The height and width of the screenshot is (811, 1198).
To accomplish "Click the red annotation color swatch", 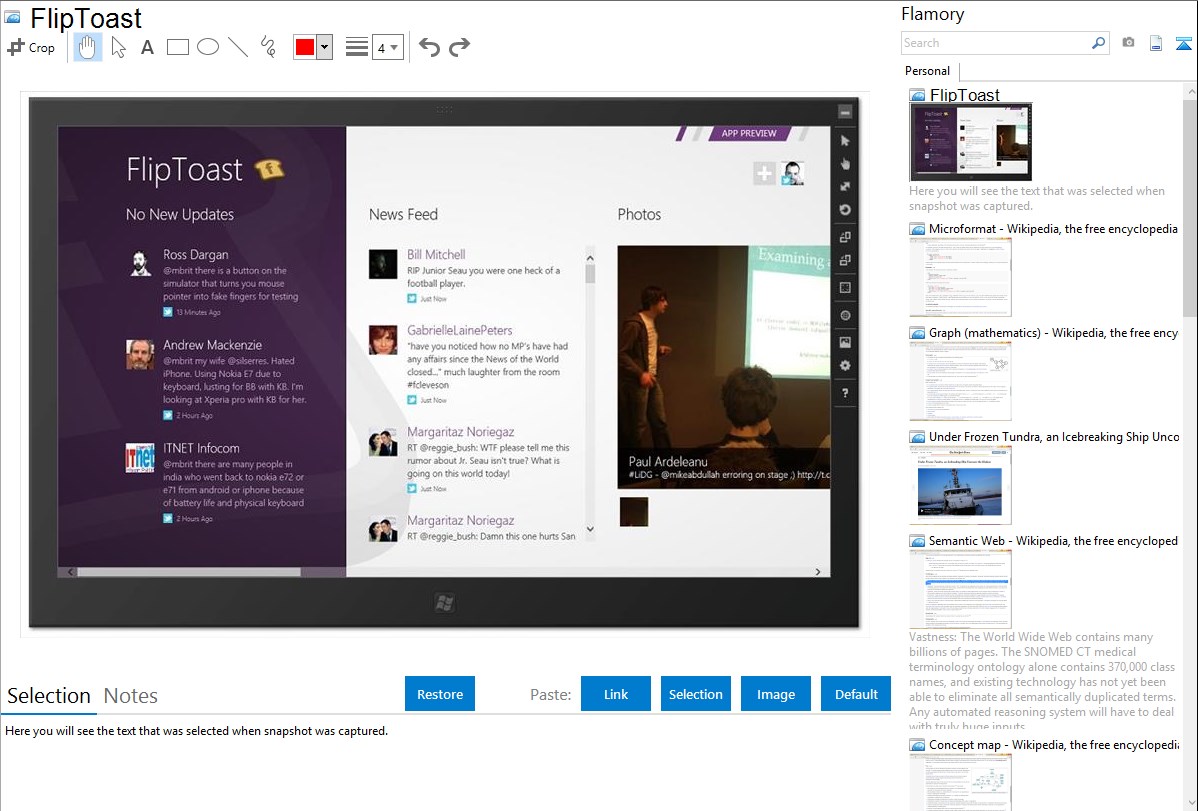I will [305, 47].
